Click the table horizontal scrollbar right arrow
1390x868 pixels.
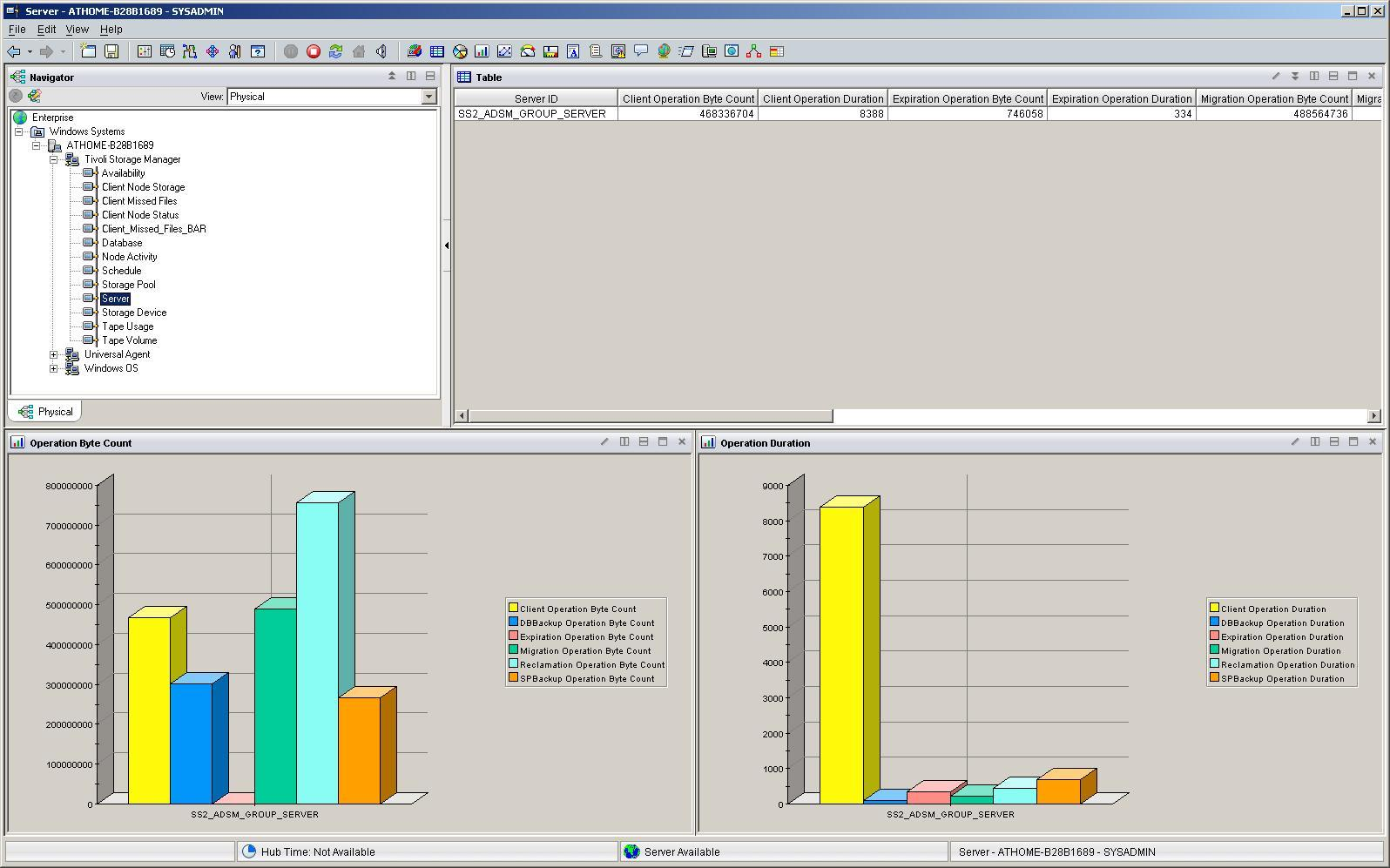click(x=1374, y=416)
